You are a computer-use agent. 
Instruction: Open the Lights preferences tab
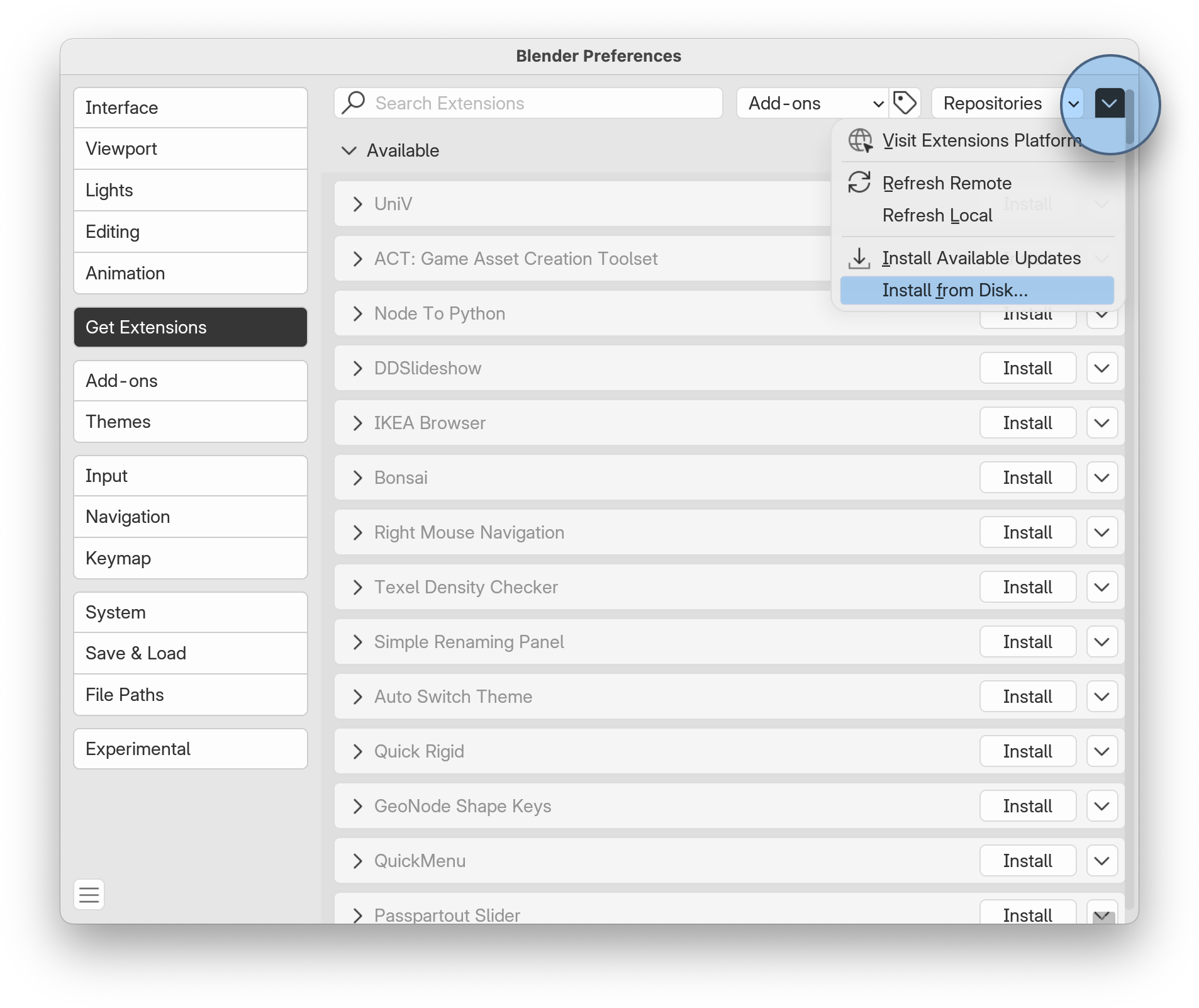(x=191, y=190)
